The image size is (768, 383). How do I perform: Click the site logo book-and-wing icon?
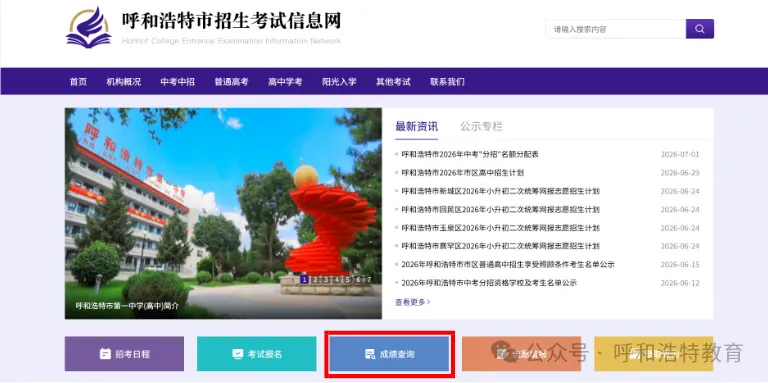[89, 28]
